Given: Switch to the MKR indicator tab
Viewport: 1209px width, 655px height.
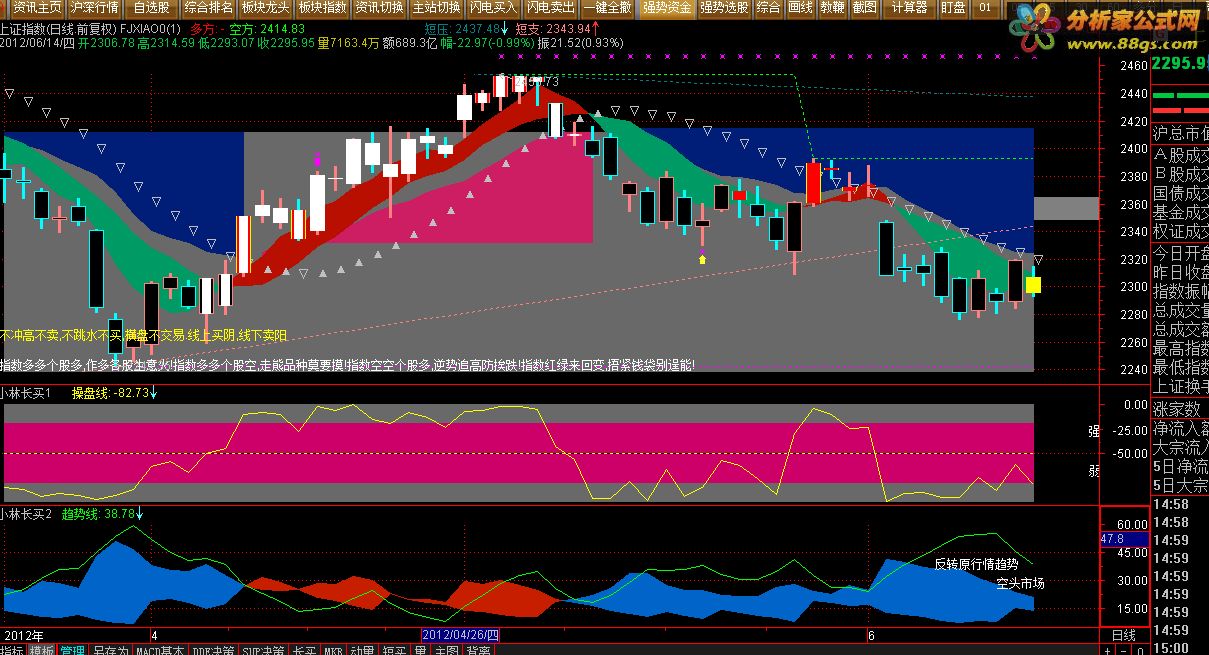Looking at the screenshot, I should [333, 650].
